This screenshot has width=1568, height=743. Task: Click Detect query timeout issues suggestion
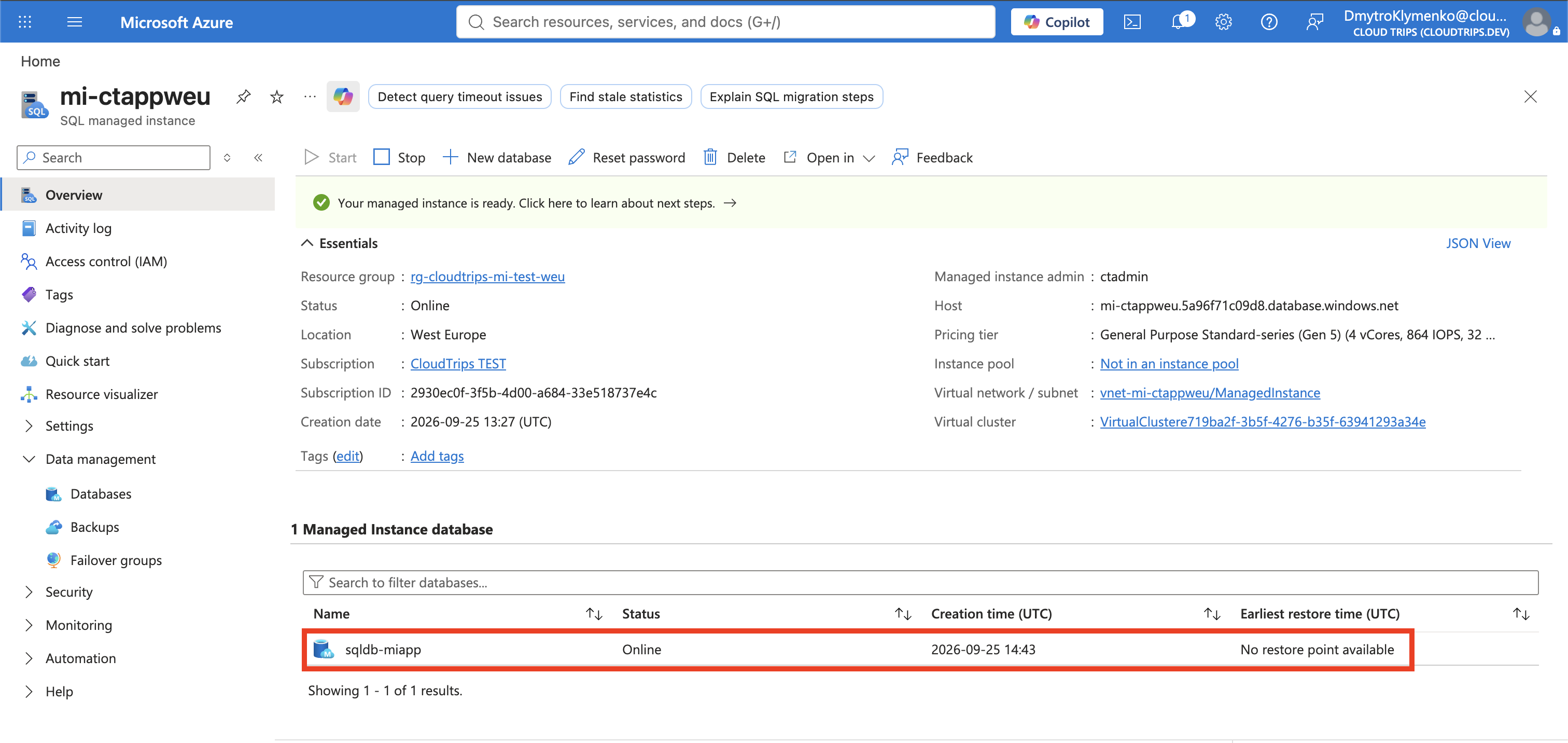pyautogui.click(x=459, y=96)
